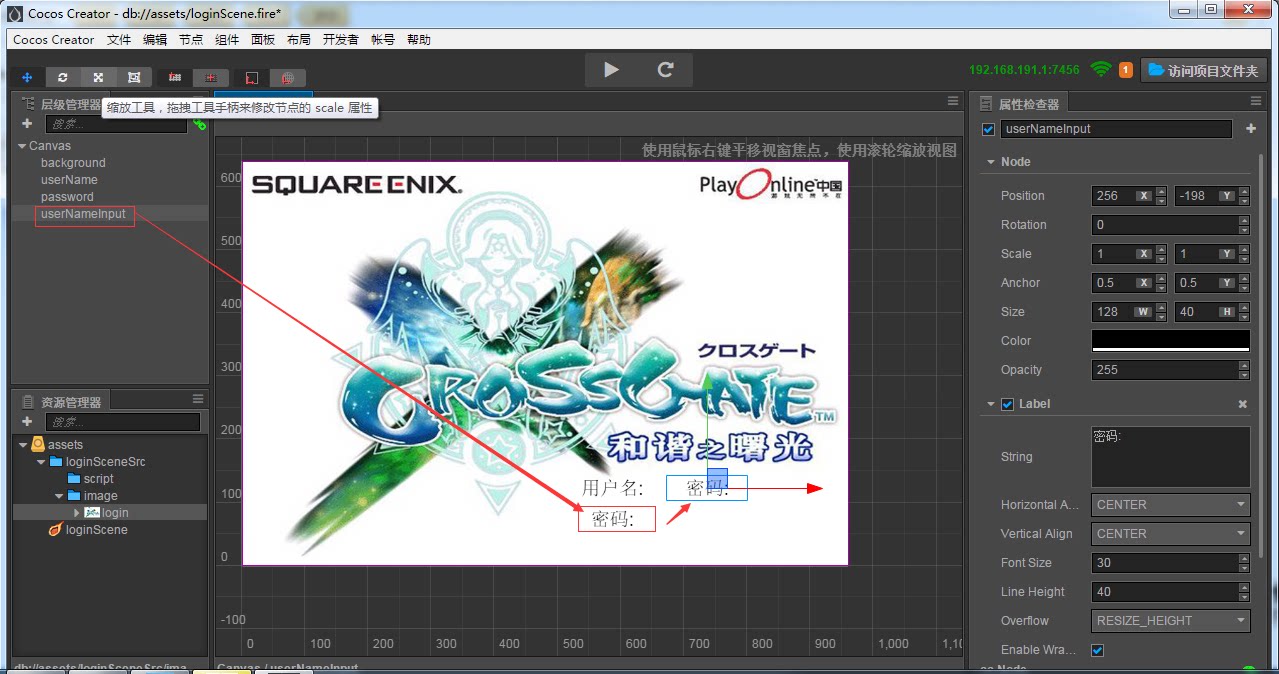The width and height of the screenshot is (1279, 674).
Task: Collapse the Label component section
Action: click(x=990, y=404)
